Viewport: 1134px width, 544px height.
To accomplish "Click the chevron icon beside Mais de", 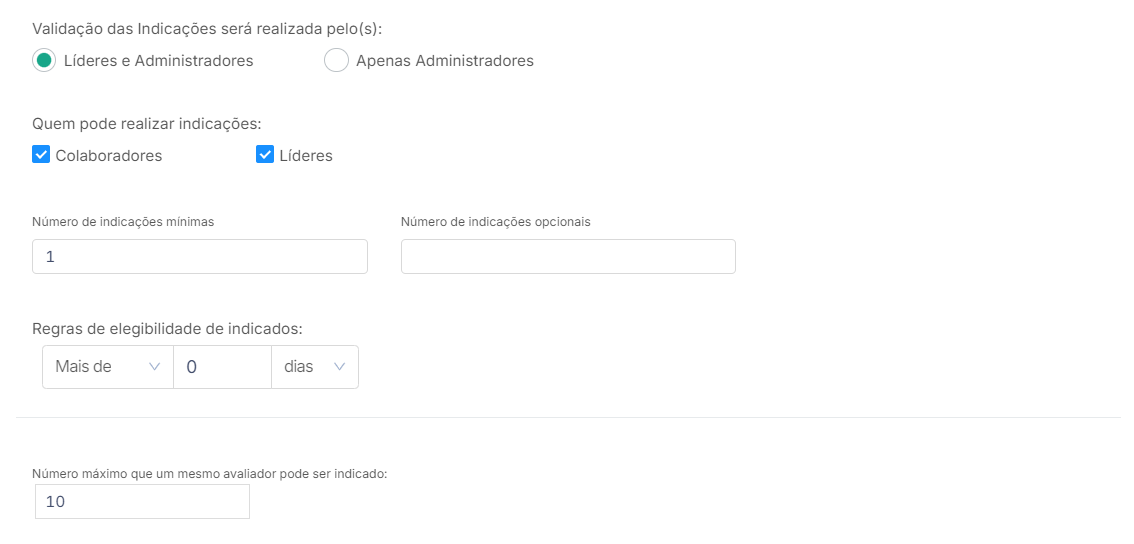I will tap(153, 367).
